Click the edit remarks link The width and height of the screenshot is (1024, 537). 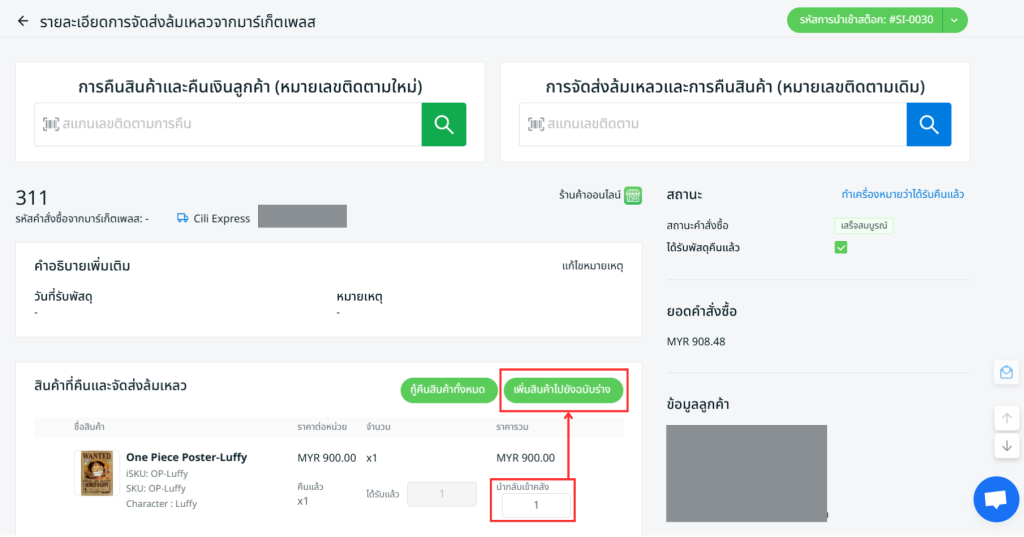592,267
